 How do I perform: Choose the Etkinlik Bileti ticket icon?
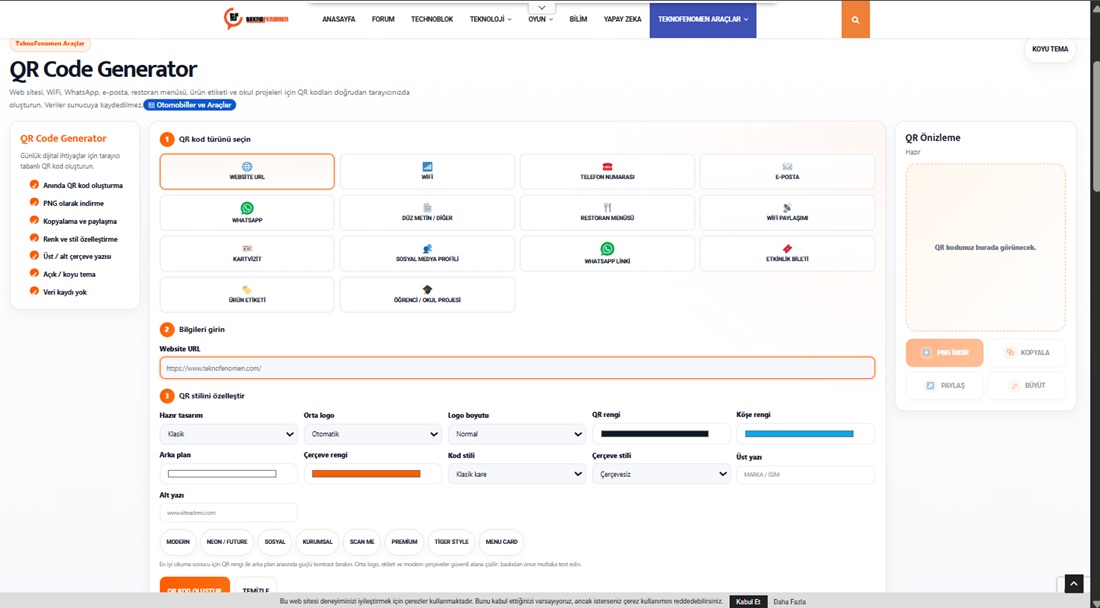787,248
